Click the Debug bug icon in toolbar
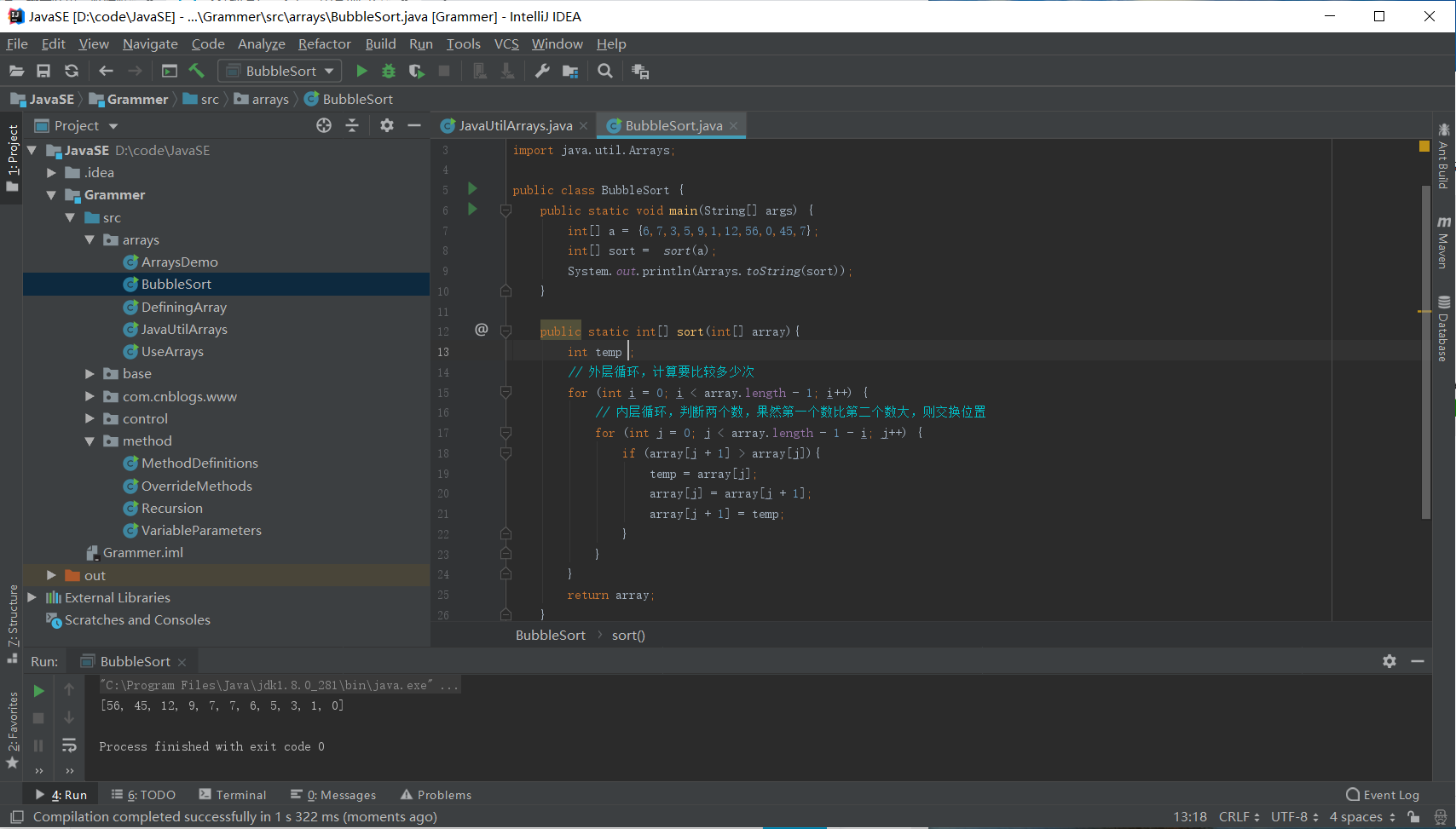This screenshot has height=829, width=1456. pyautogui.click(x=389, y=72)
